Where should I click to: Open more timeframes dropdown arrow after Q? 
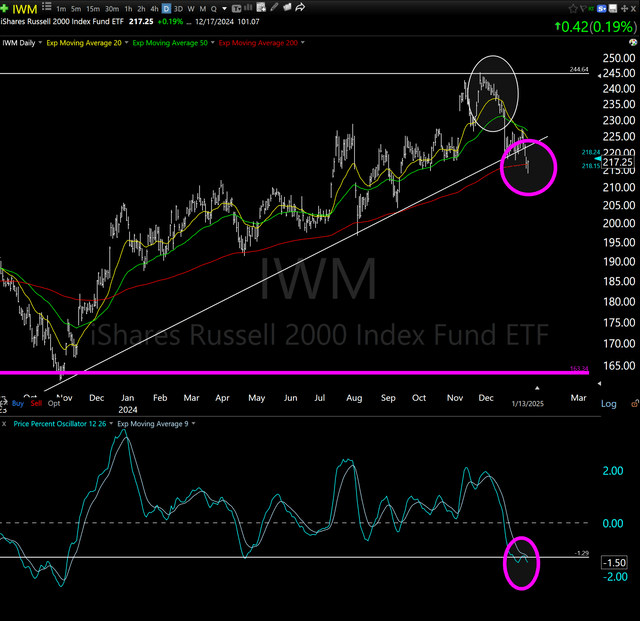coord(224,9)
